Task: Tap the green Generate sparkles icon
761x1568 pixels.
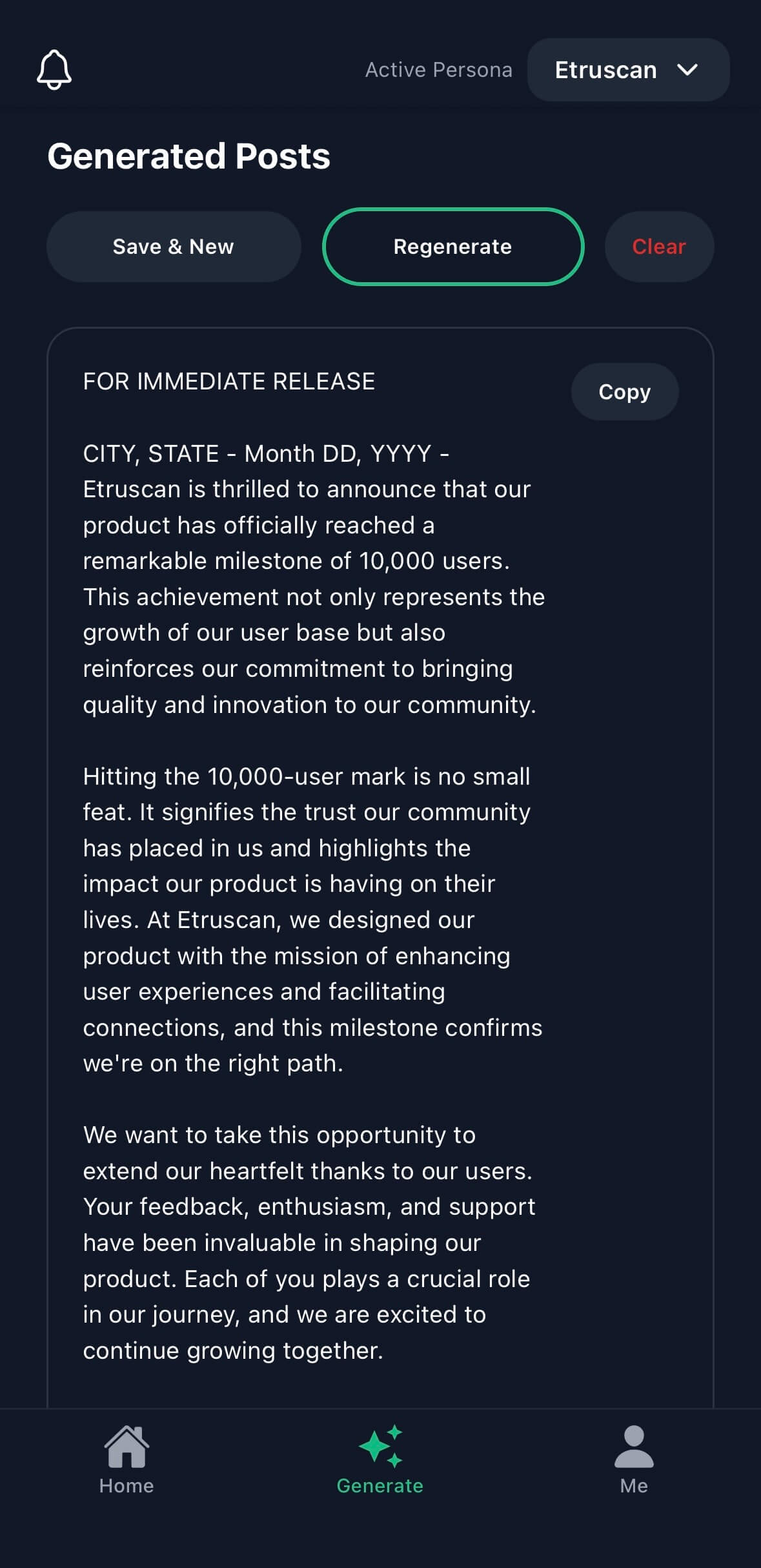Action: 381,1447
